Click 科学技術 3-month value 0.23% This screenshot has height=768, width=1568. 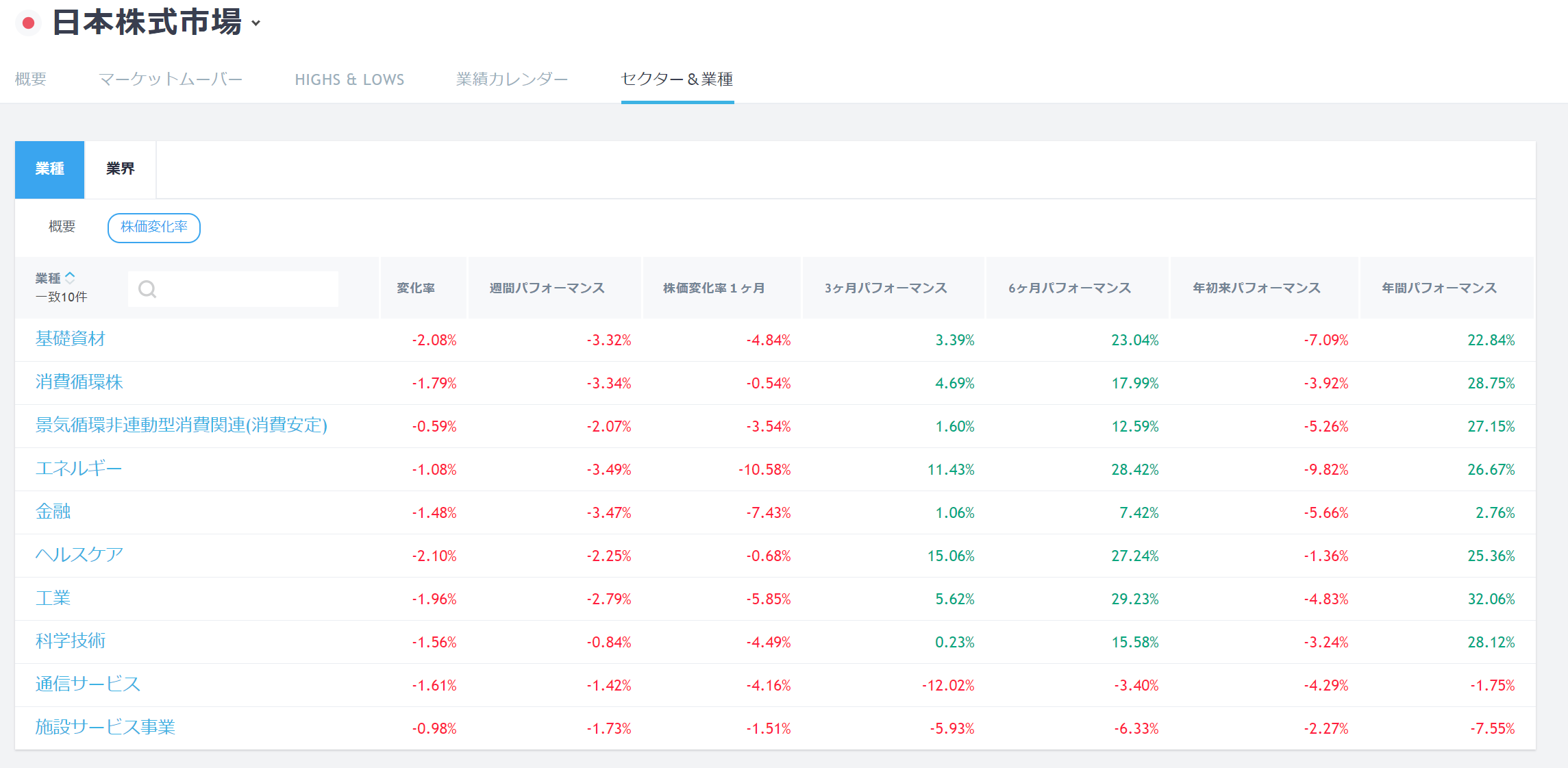click(955, 643)
